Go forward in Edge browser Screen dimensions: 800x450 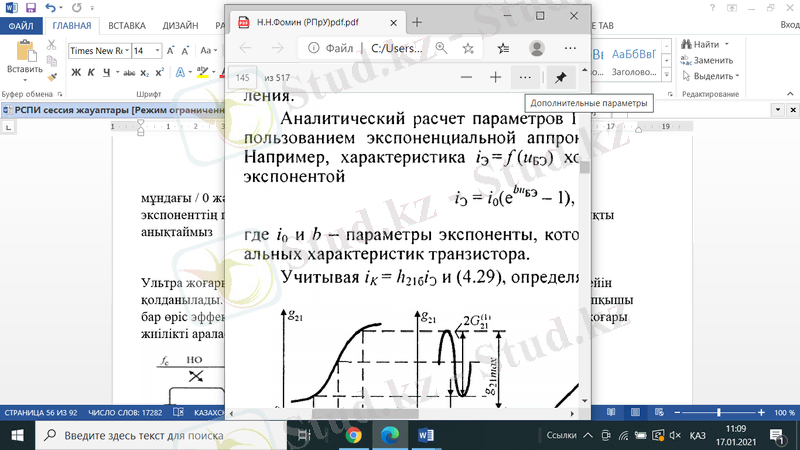(278, 48)
